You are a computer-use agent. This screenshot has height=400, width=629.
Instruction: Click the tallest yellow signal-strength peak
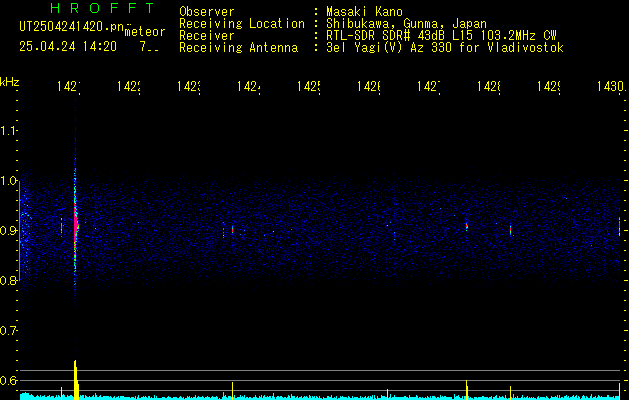coord(75,379)
